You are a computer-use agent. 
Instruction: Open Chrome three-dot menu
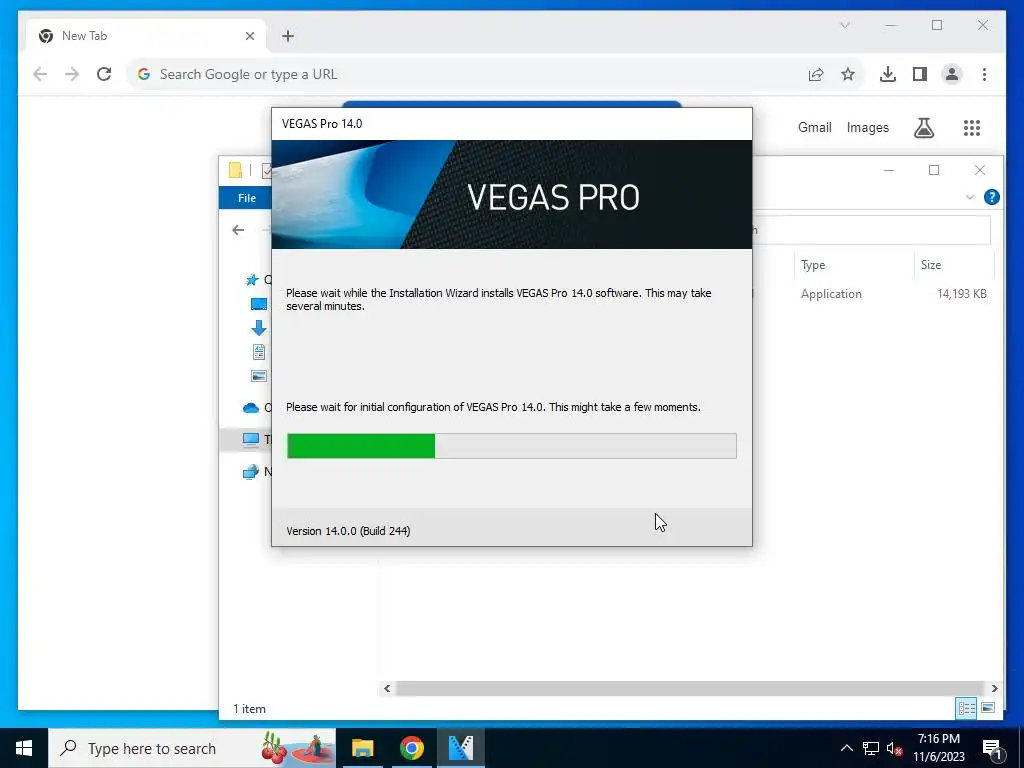984,74
